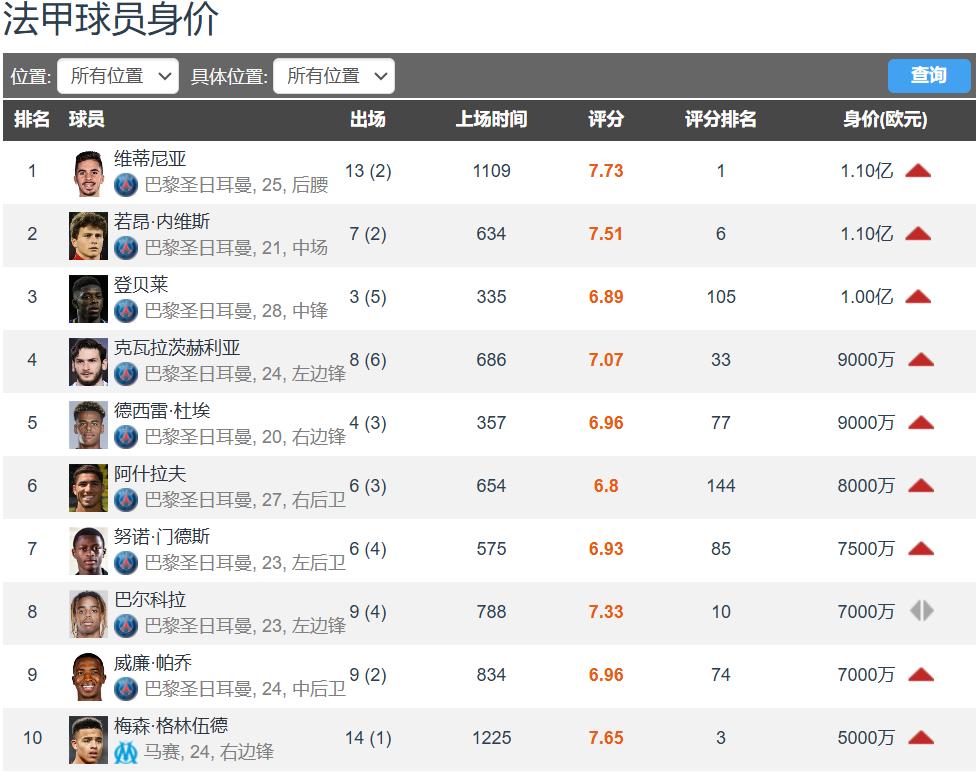The width and height of the screenshot is (976, 772).
Task: Open the 位置 dropdown
Action: coord(118,76)
